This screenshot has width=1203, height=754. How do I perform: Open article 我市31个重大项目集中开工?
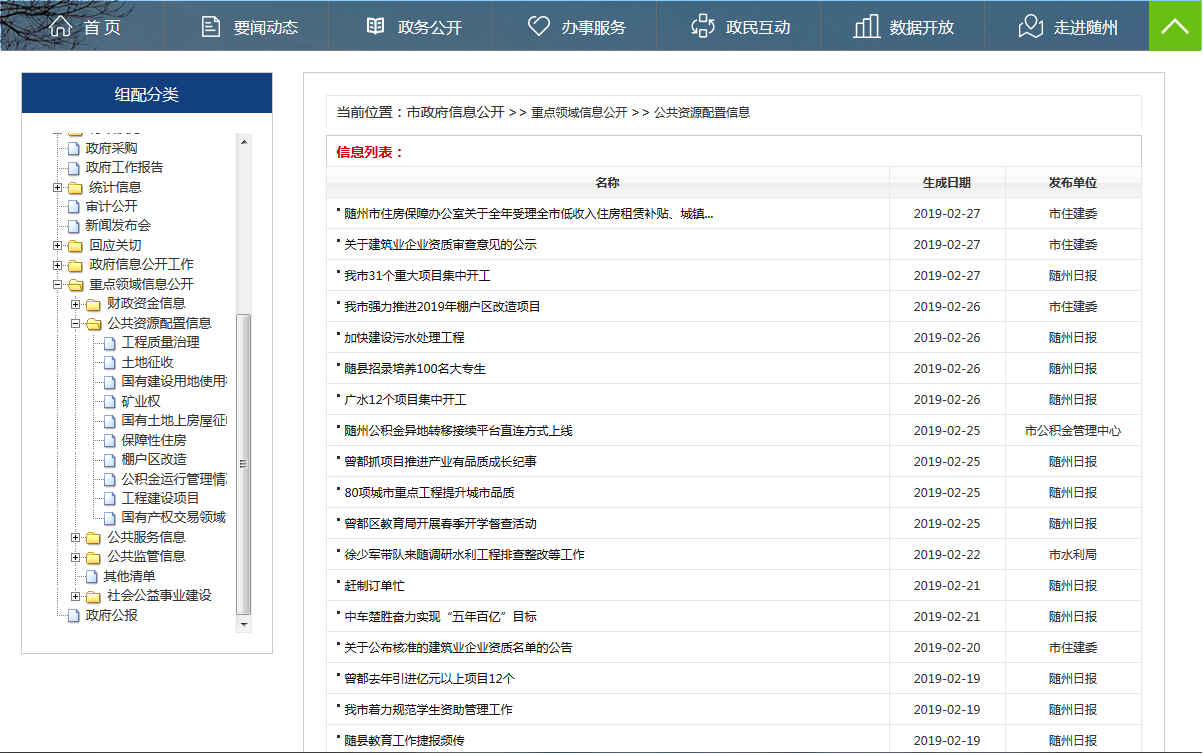pyautogui.click(x=417, y=275)
